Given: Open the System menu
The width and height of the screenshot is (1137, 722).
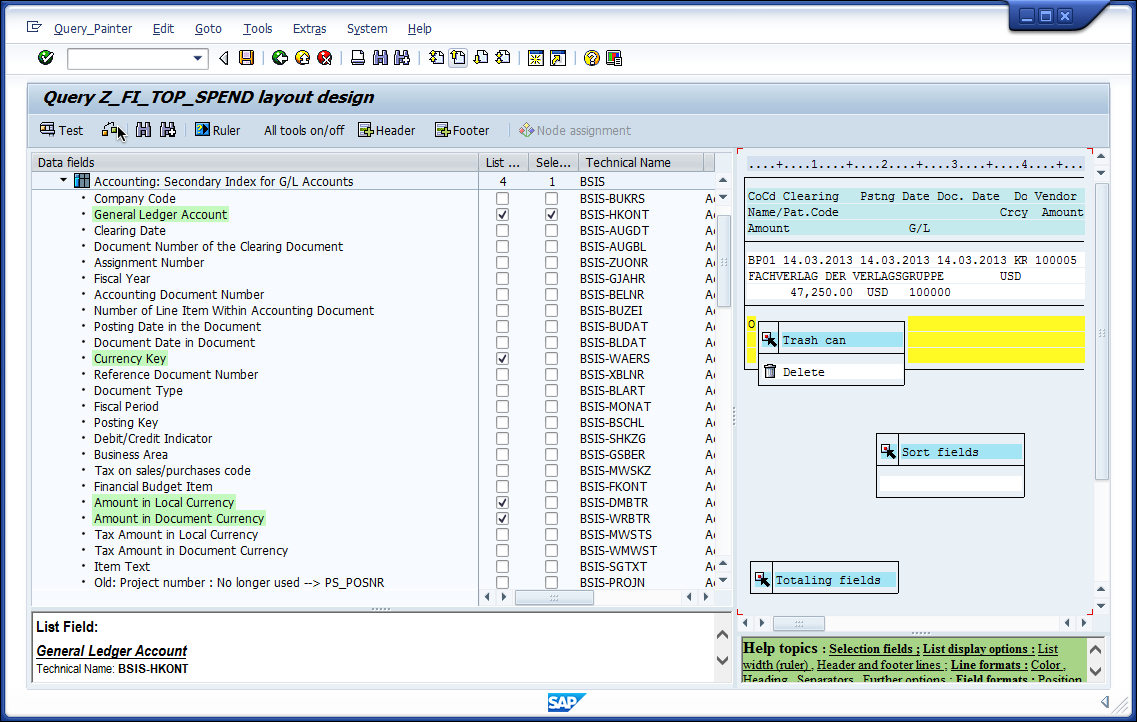Looking at the screenshot, I should 367,28.
